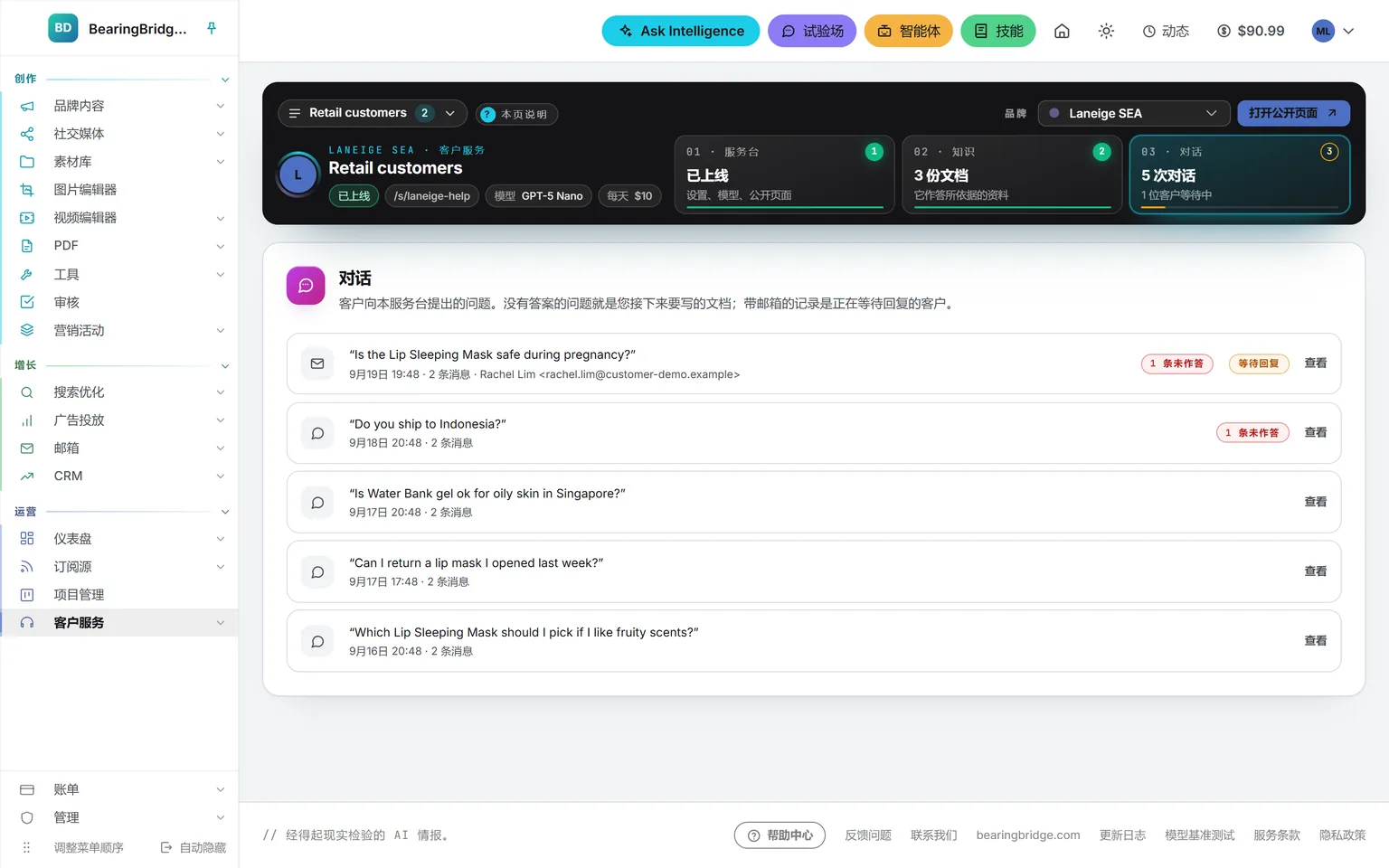This screenshot has width=1389, height=868.
Task: Collapse the 增长 sidebar section
Action: (x=225, y=366)
